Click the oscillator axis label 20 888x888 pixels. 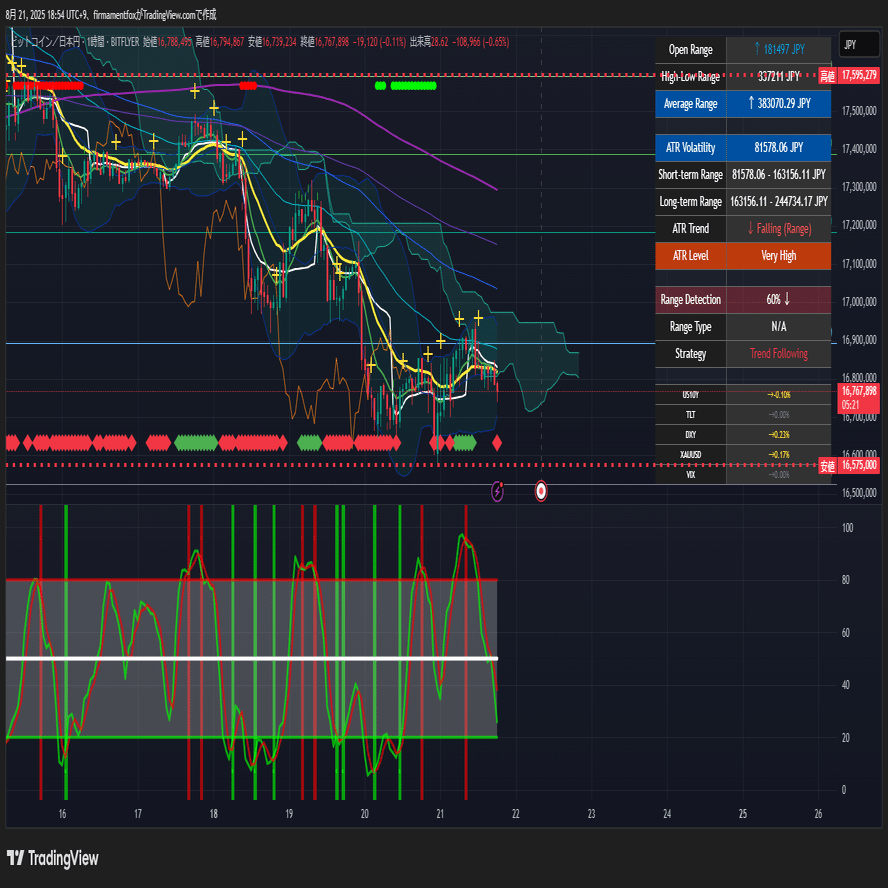846,738
